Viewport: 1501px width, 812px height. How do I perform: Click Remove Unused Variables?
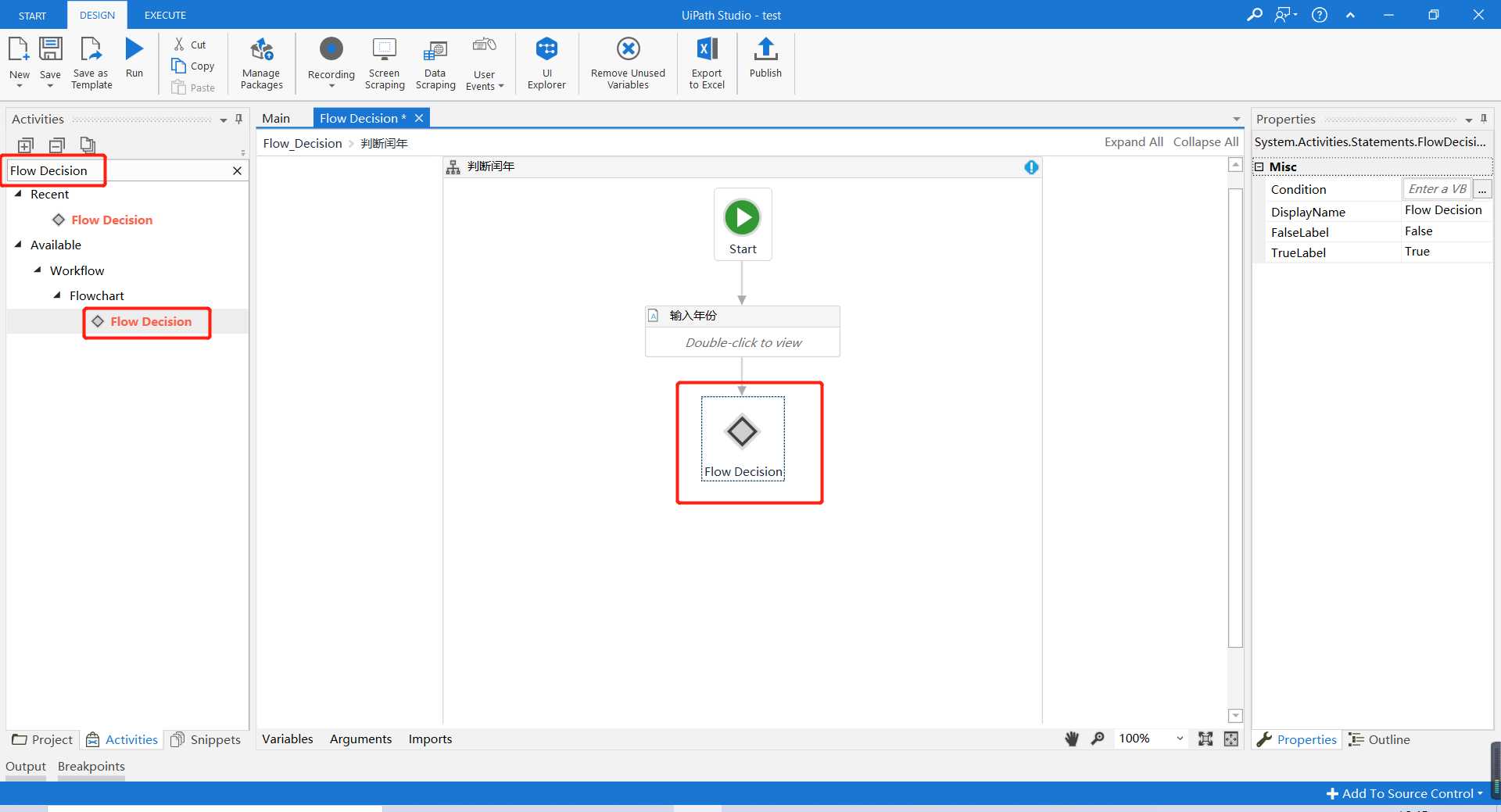coord(628,64)
